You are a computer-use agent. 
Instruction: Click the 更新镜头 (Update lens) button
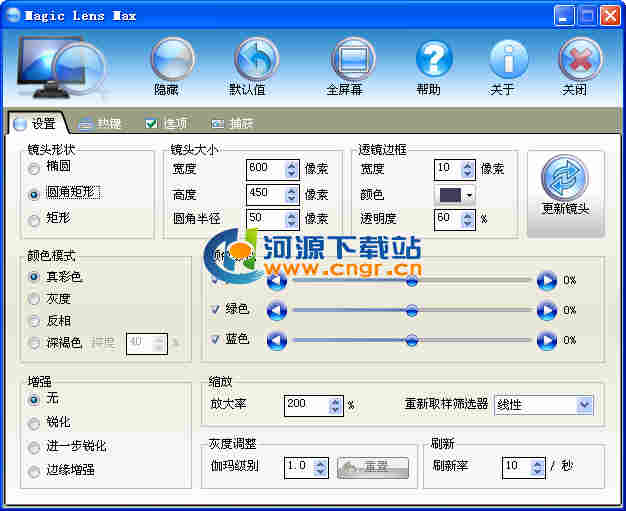566,194
